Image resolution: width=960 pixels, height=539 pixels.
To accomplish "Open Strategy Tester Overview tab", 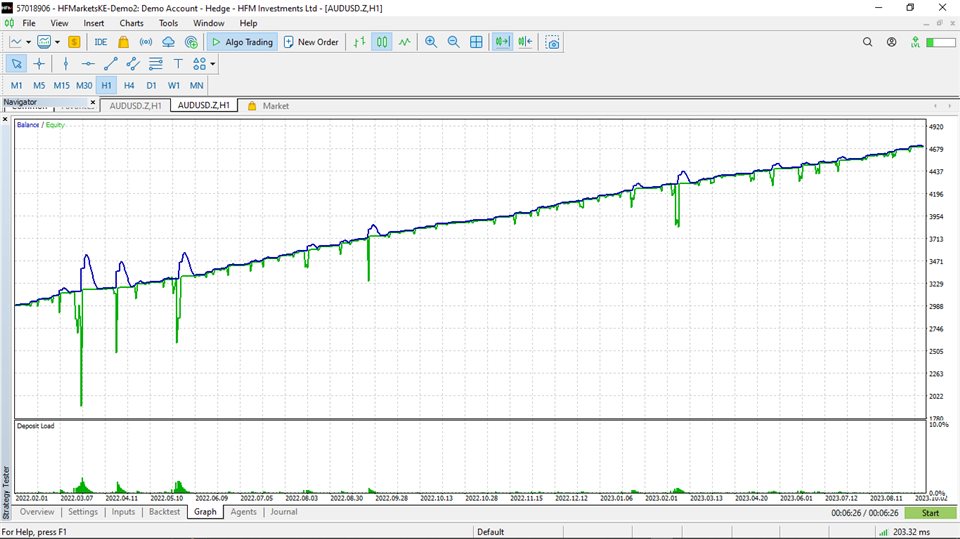I will tap(37, 512).
